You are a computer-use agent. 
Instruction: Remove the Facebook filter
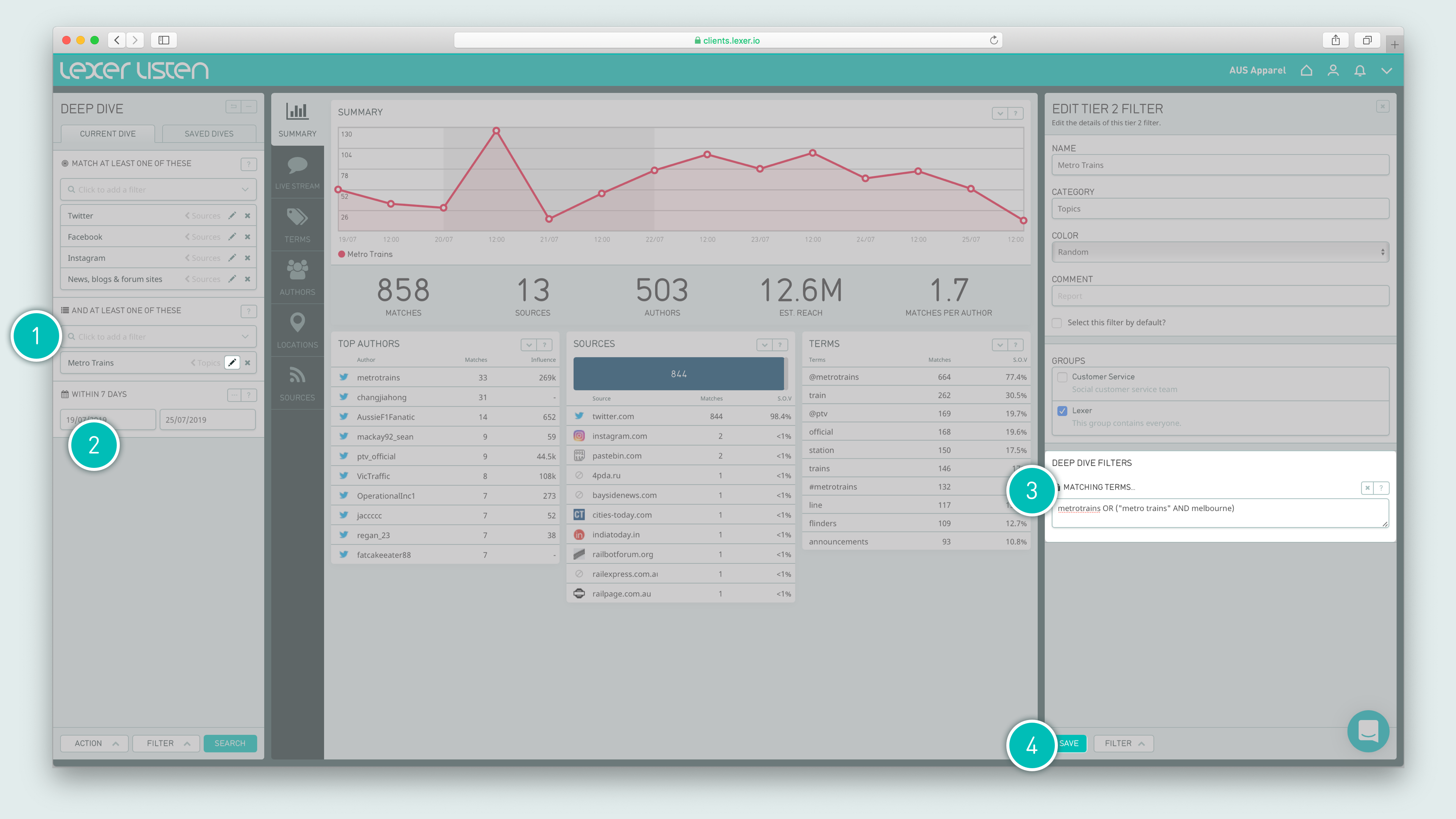248,237
